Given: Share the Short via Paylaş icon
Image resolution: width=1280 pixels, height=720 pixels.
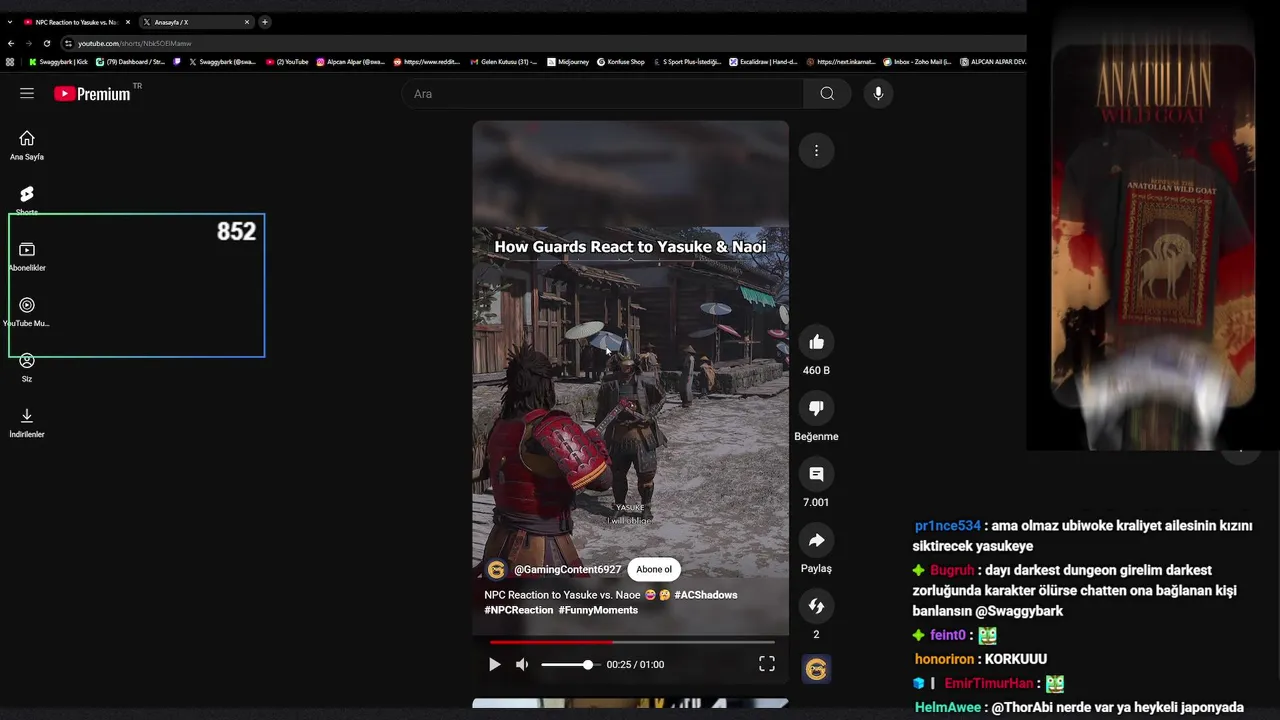Looking at the screenshot, I should pyautogui.click(x=816, y=540).
